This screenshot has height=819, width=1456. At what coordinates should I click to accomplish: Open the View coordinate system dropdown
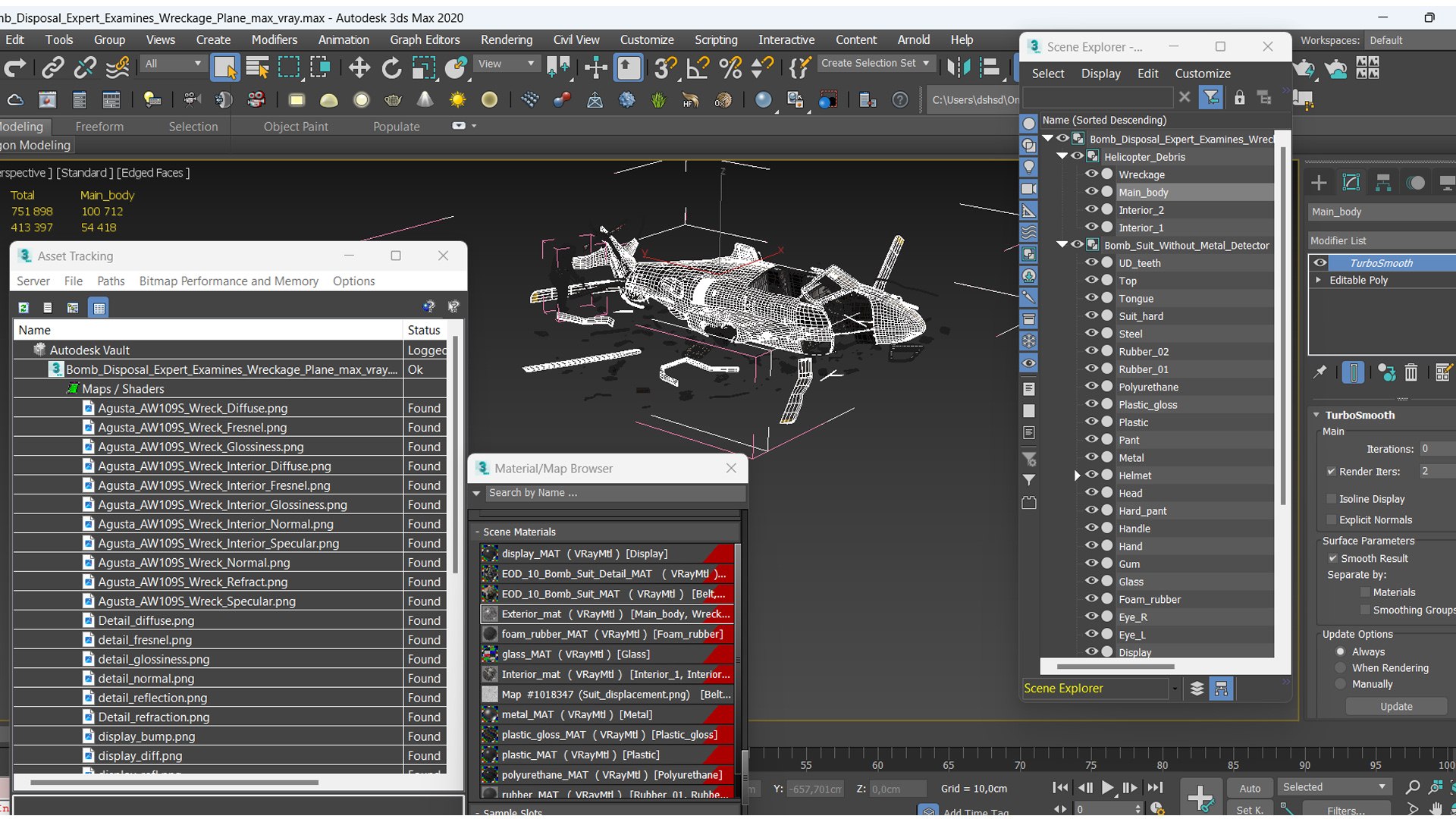click(506, 64)
